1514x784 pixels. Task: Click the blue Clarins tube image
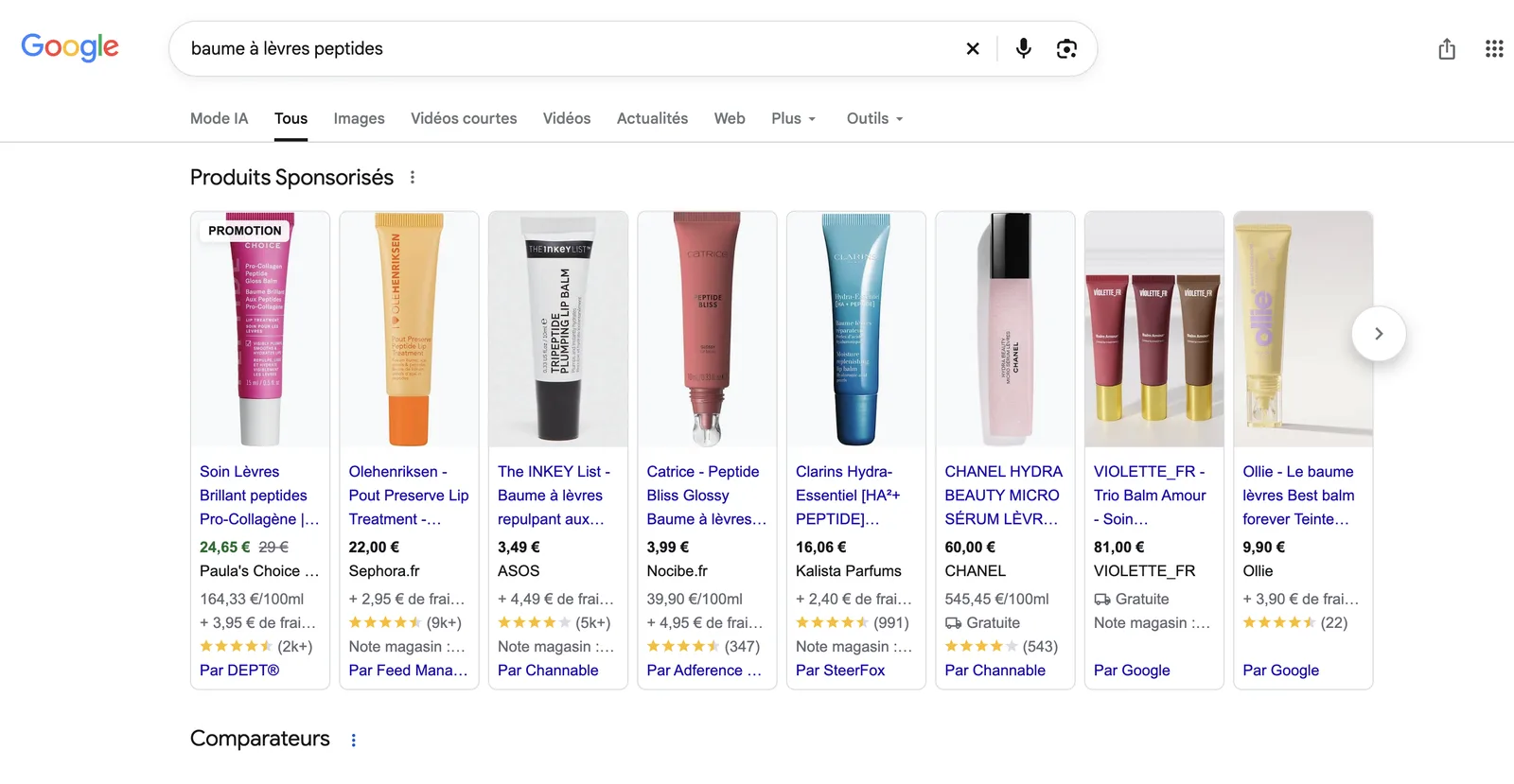point(856,329)
